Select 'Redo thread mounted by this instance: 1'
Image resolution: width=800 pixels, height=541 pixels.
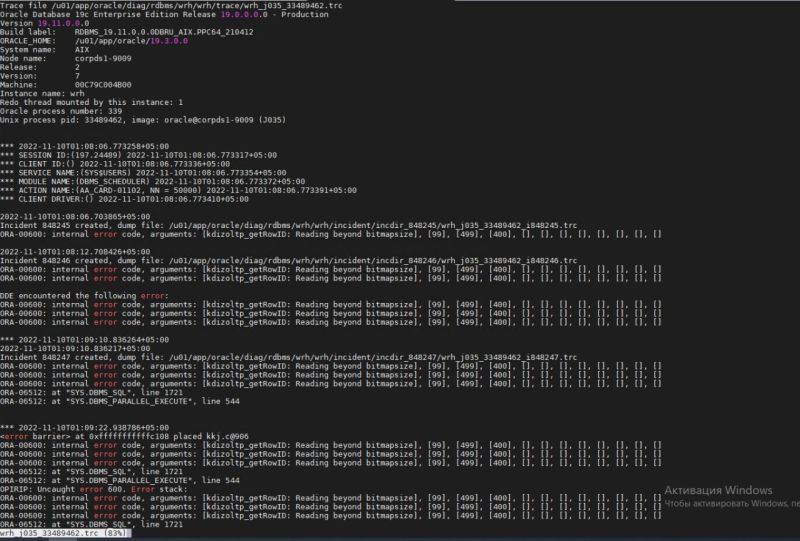point(91,102)
